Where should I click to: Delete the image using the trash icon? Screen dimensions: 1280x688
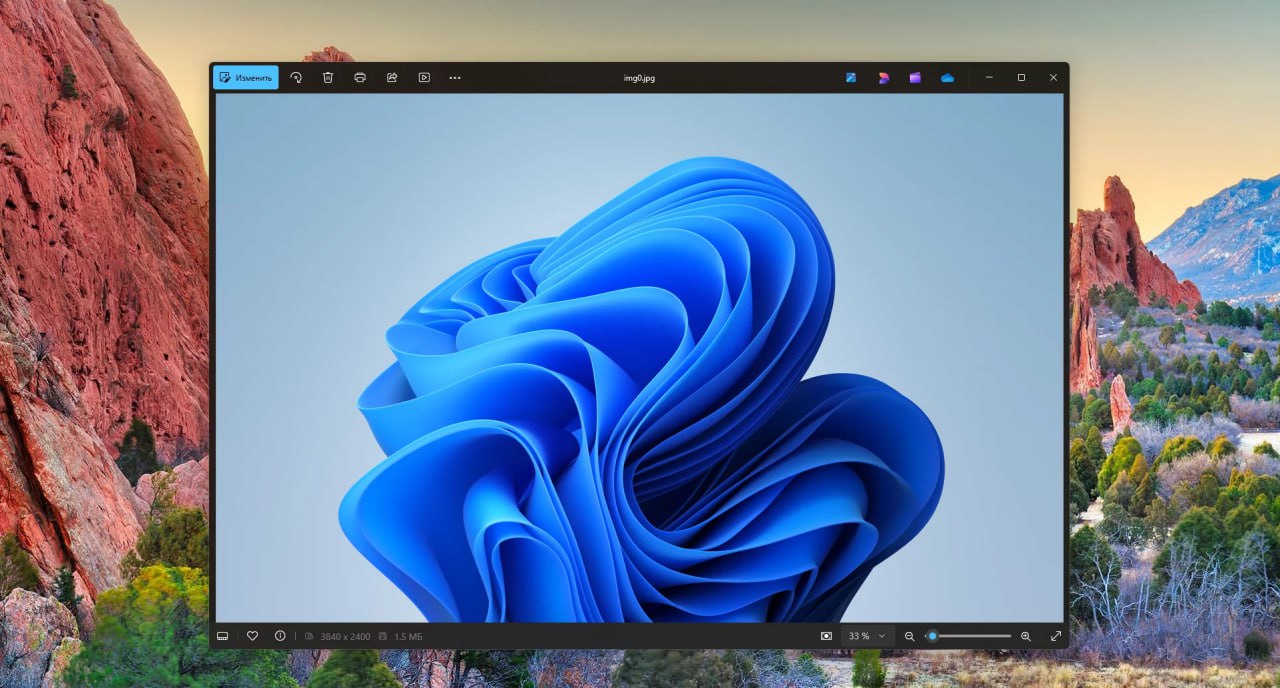(328, 78)
